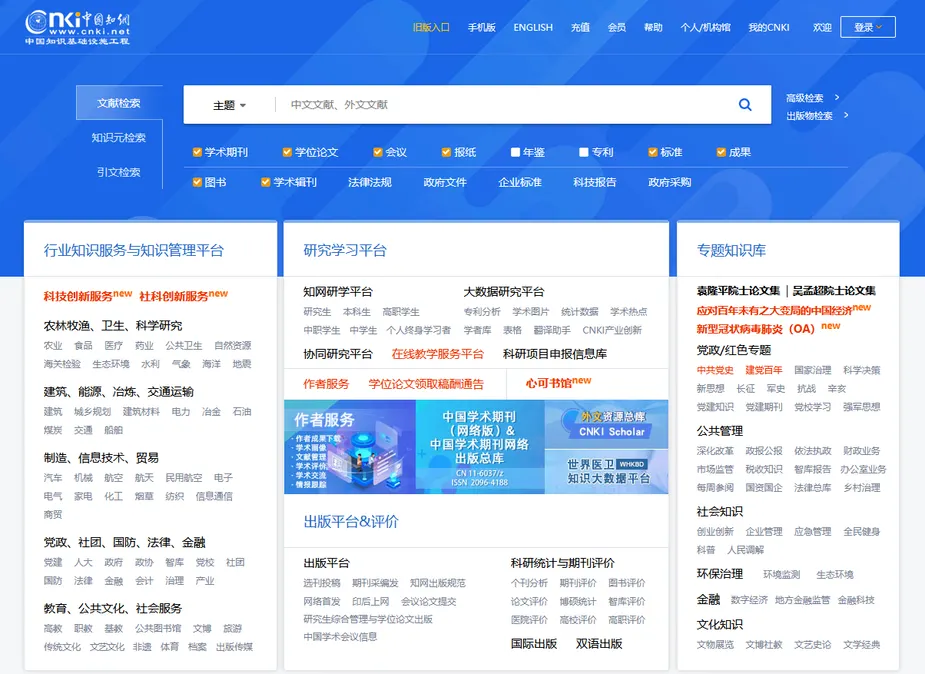The height and width of the screenshot is (674, 925).
Task: Click the search magnifier icon
Action: coord(745,104)
